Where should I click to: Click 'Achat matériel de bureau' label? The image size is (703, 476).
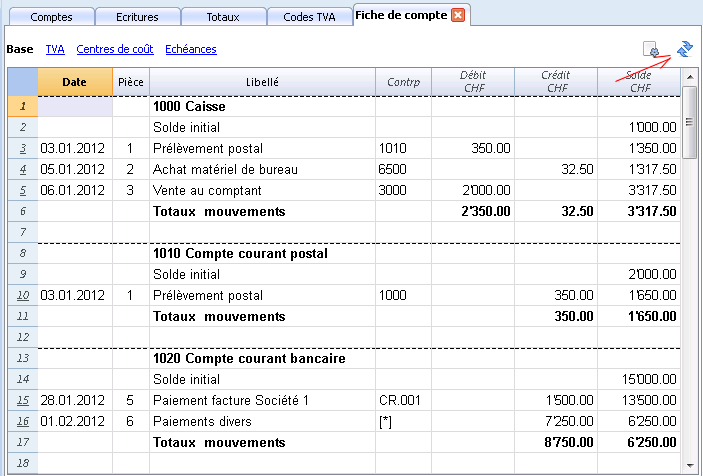[x=226, y=169]
